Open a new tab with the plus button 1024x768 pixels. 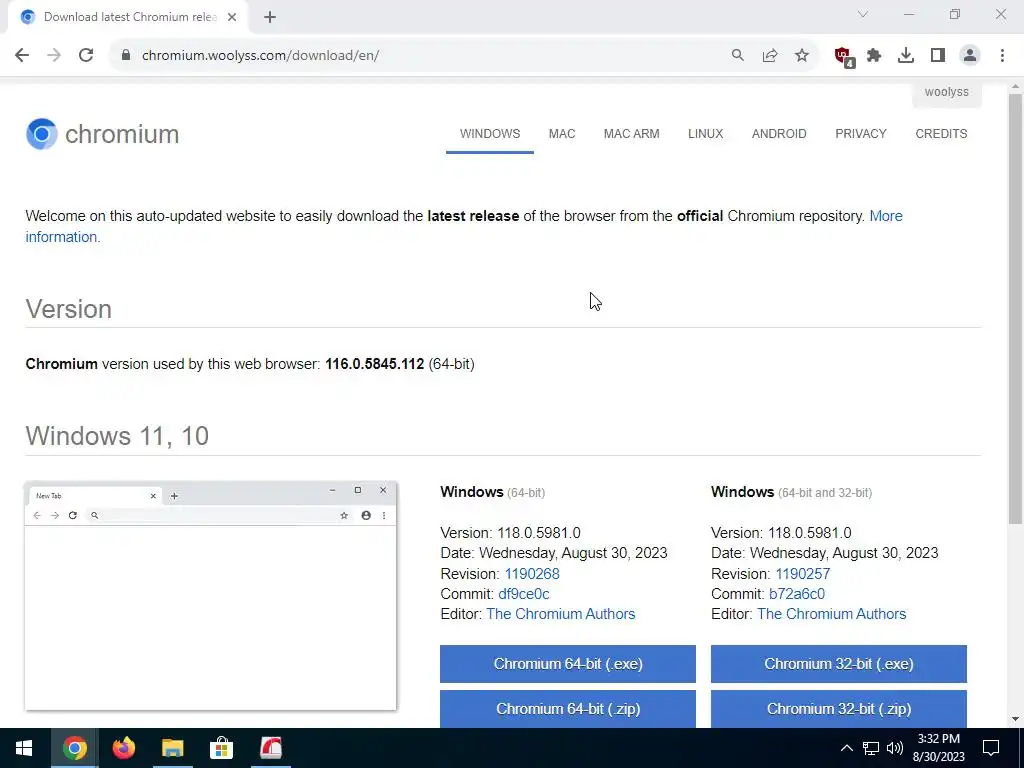coord(270,17)
